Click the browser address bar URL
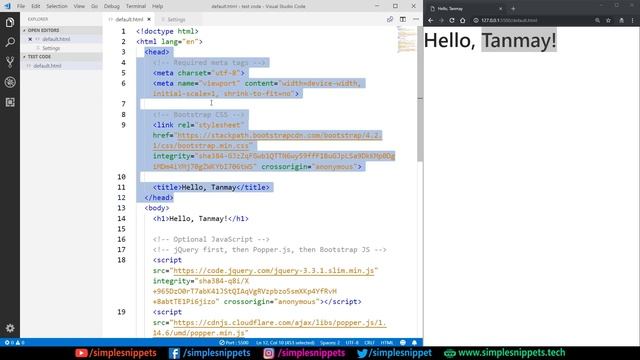 coord(509,20)
